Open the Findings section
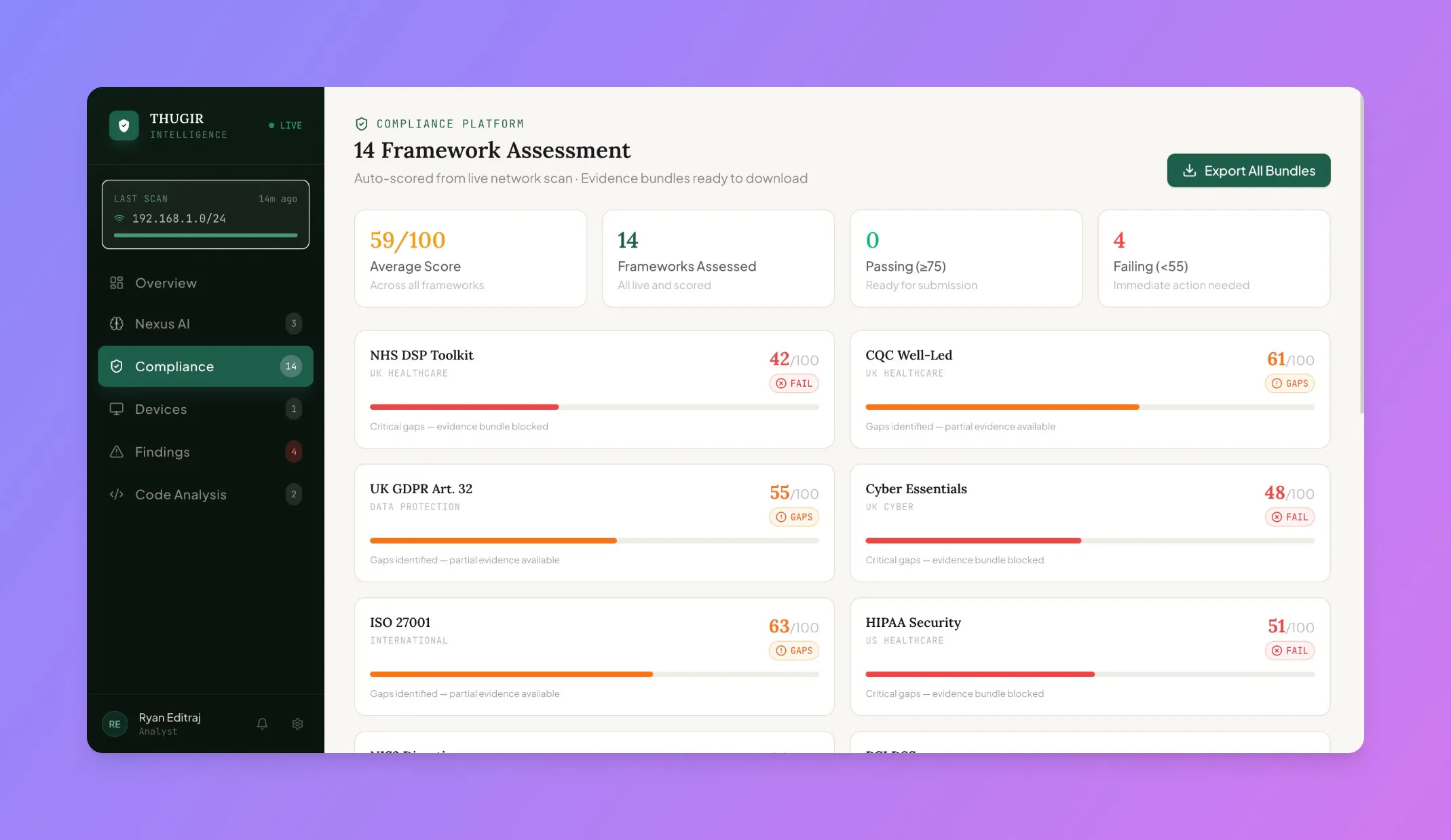The width and height of the screenshot is (1451, 840). click(x=206, y=452)
